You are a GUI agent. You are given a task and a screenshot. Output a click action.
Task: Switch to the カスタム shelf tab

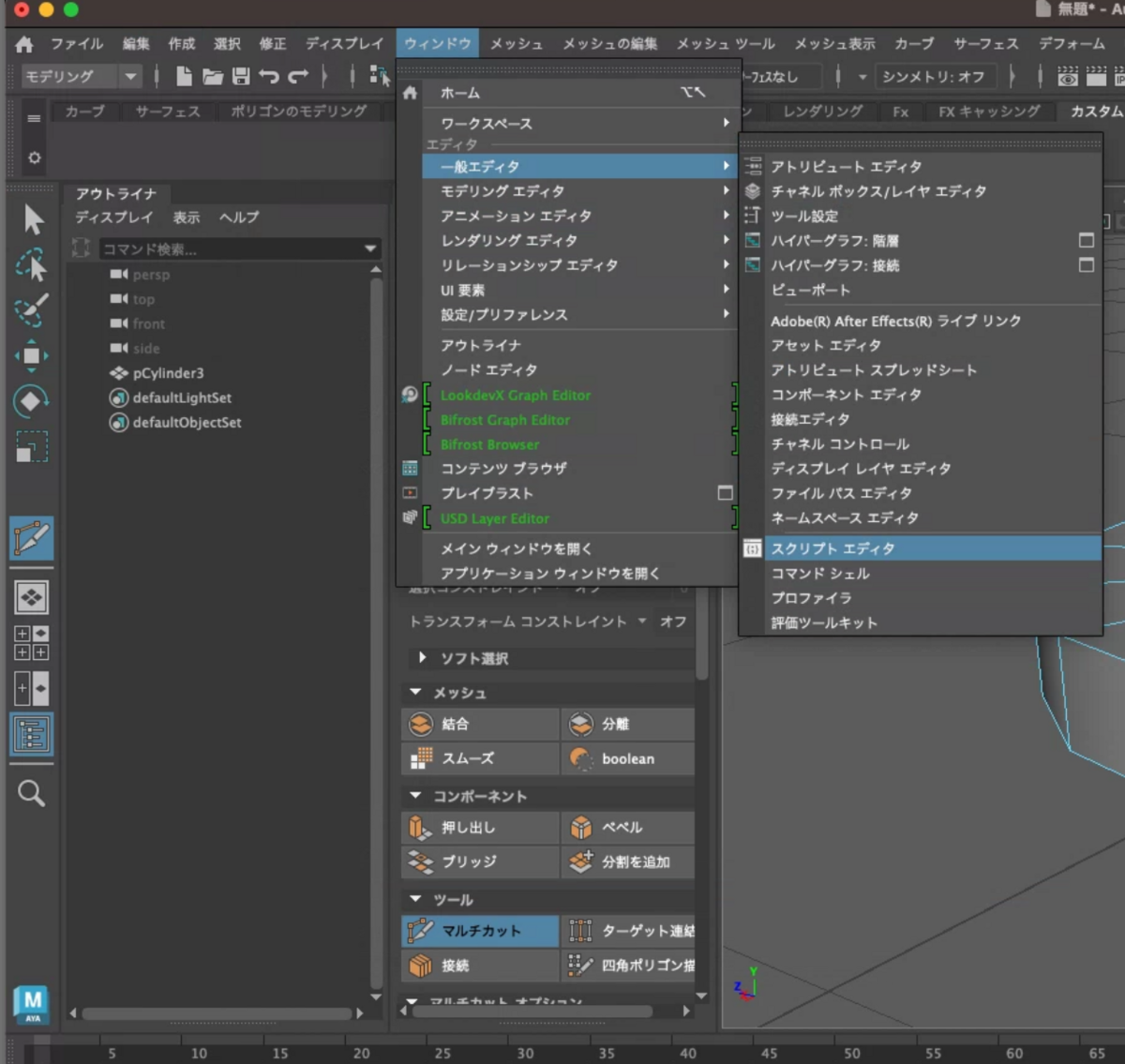(1095, 112)
